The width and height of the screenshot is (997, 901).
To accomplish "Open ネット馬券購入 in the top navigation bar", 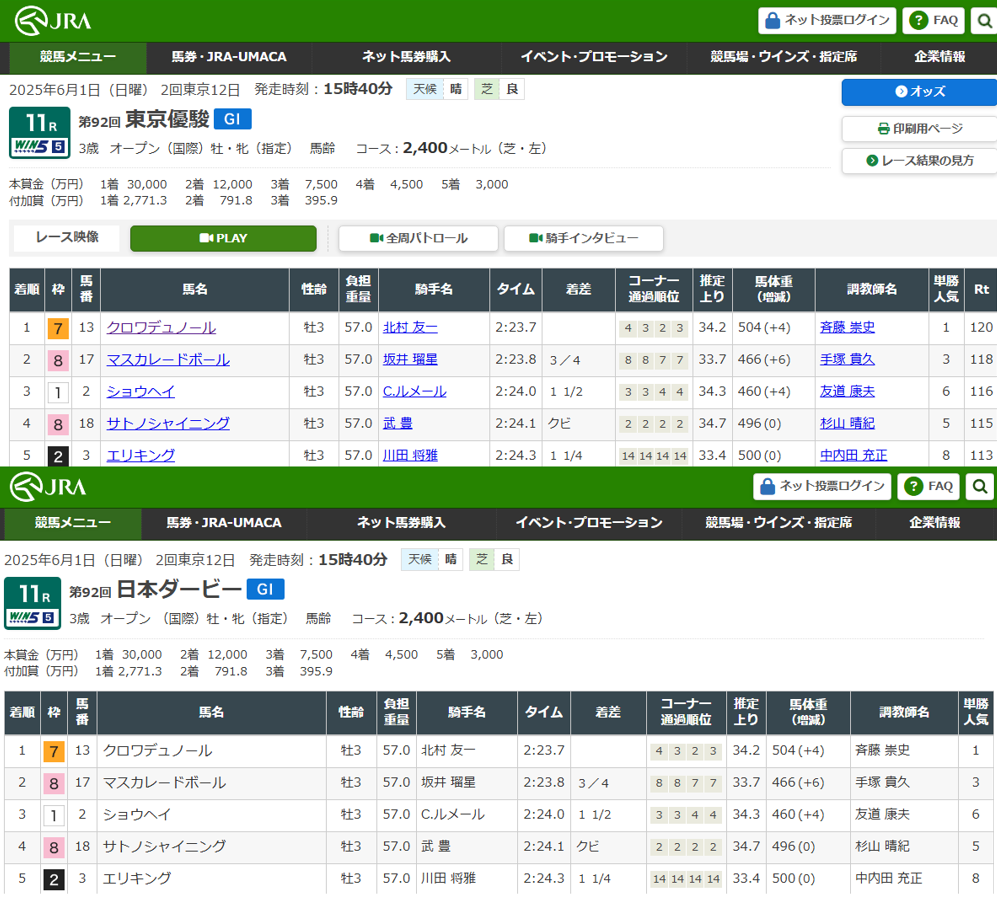I will pos(406,57).
